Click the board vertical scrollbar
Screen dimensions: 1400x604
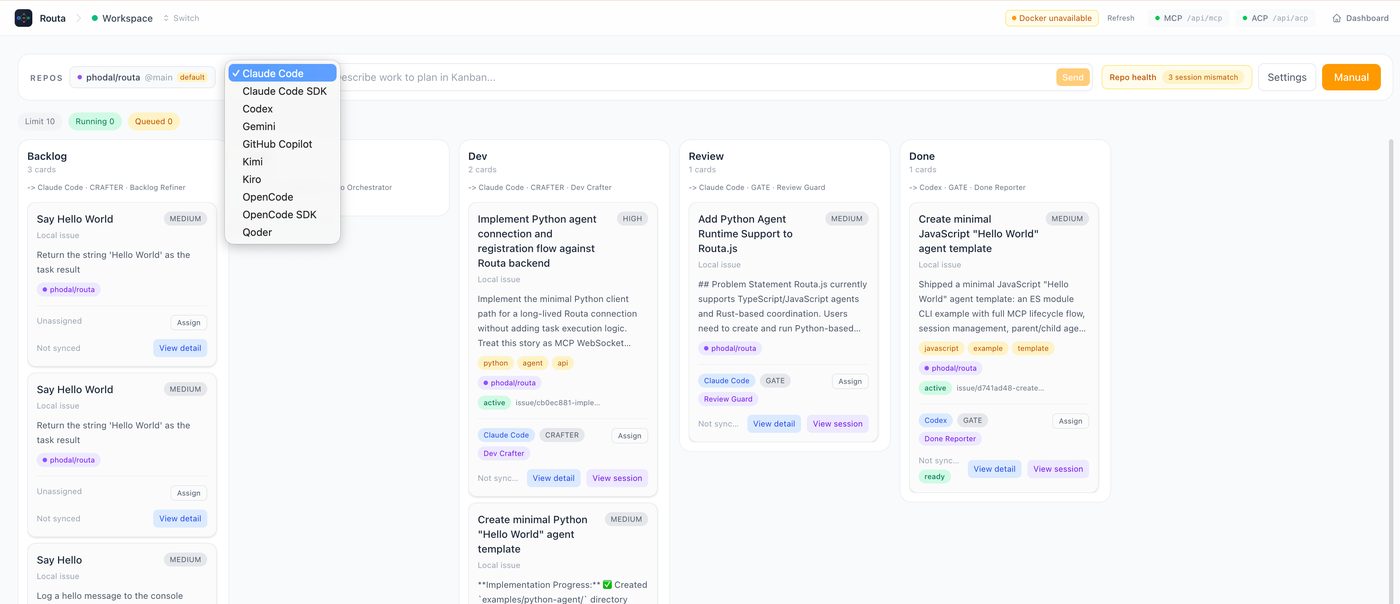1390,370
